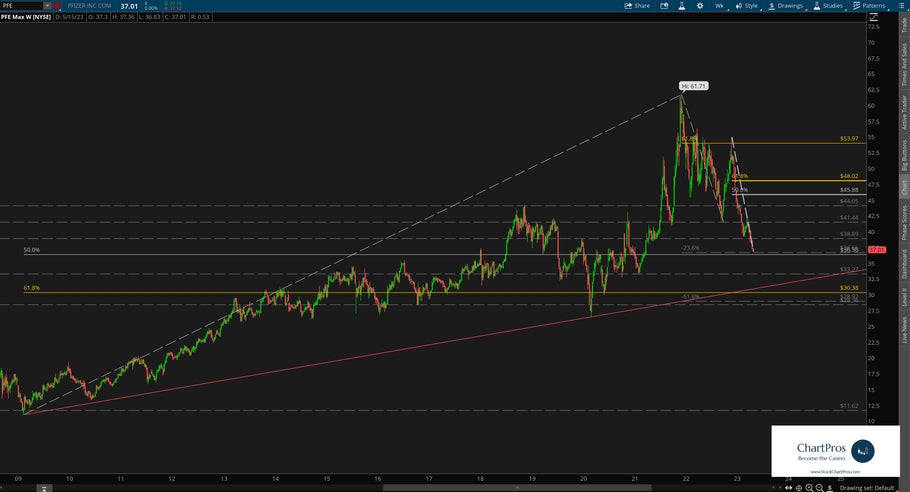Viewport: 910px width, 492px height.
Task: Click the zoom out magnifier icon
Action: tap(819, 488)
